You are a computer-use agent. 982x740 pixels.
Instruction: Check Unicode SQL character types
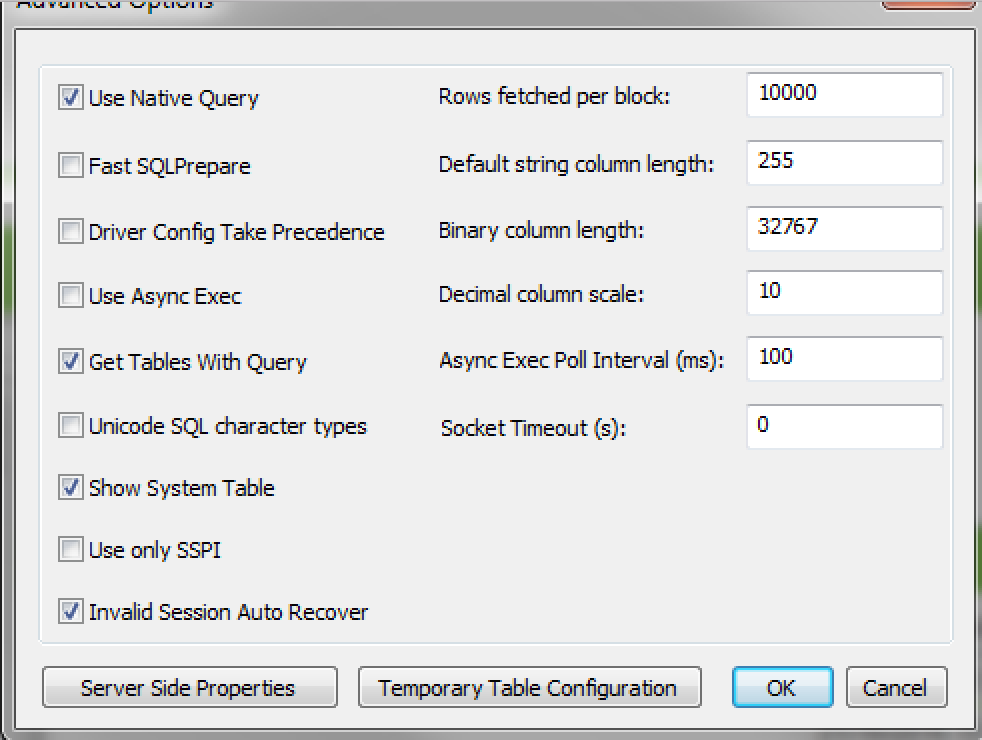(x=70, y=426)
